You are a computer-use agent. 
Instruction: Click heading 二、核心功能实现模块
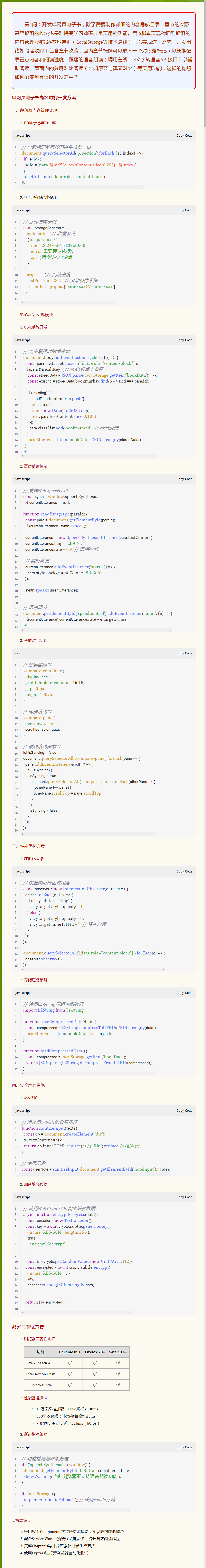tap(32, 315)
